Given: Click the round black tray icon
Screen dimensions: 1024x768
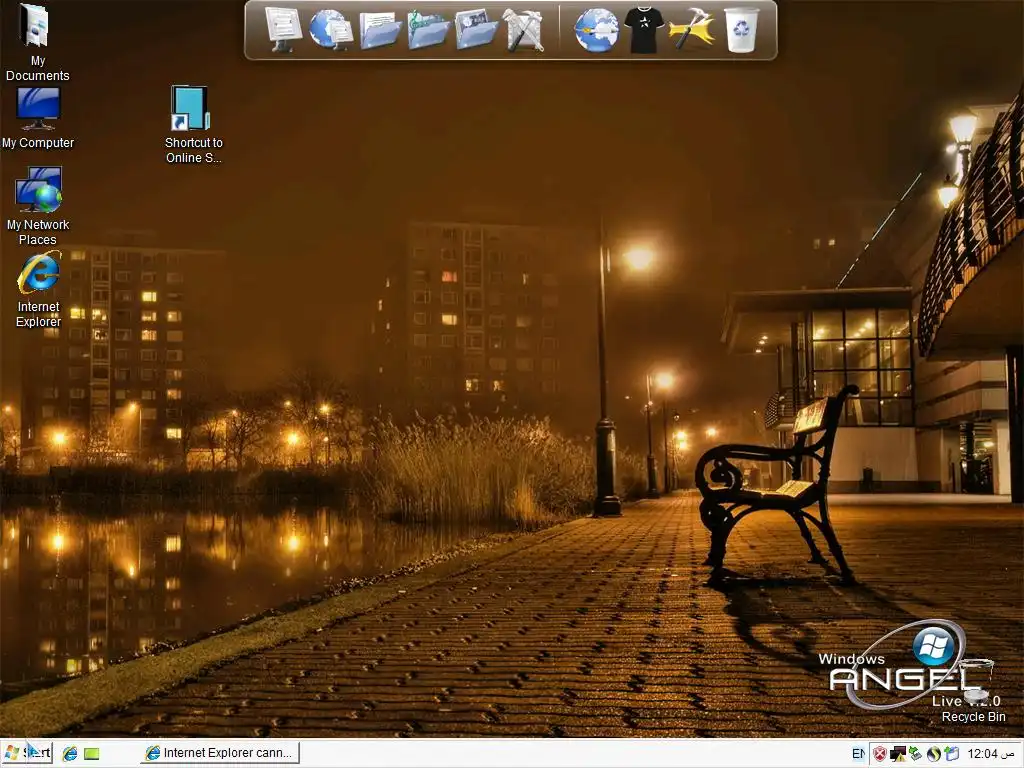Looking at the screenshot, I should [934, 754].
